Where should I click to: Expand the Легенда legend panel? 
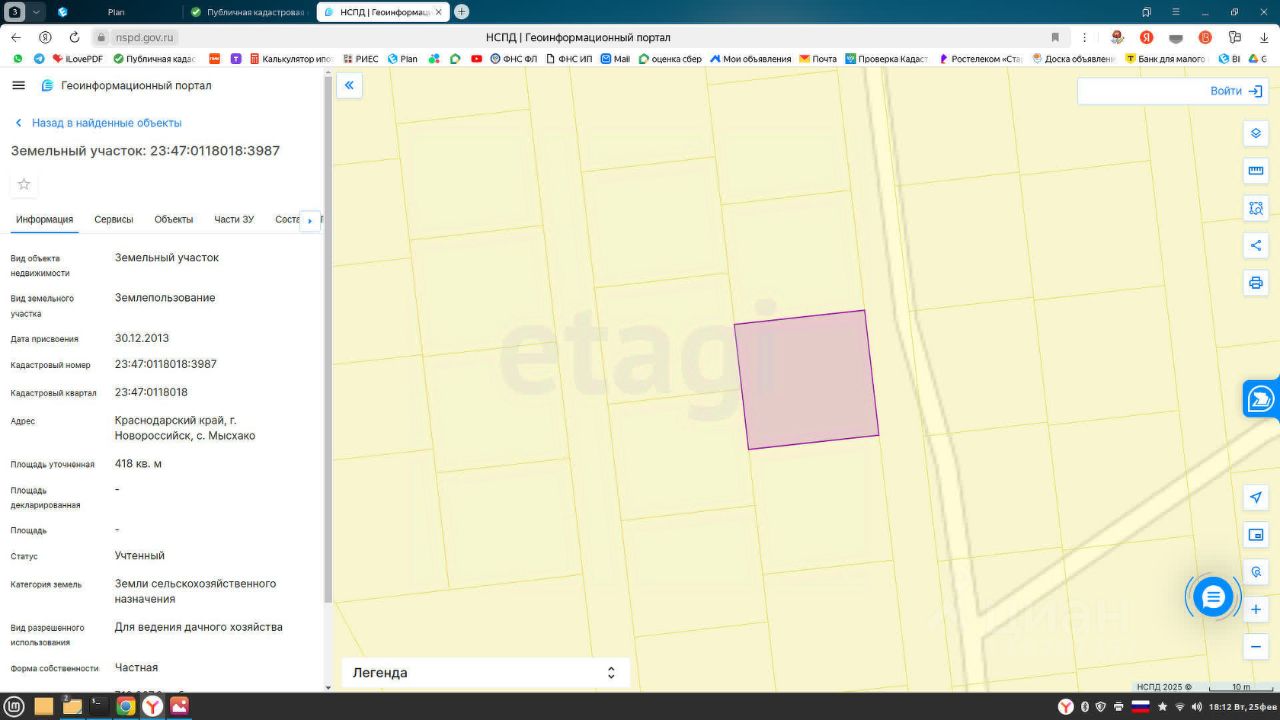coord(485,673)
